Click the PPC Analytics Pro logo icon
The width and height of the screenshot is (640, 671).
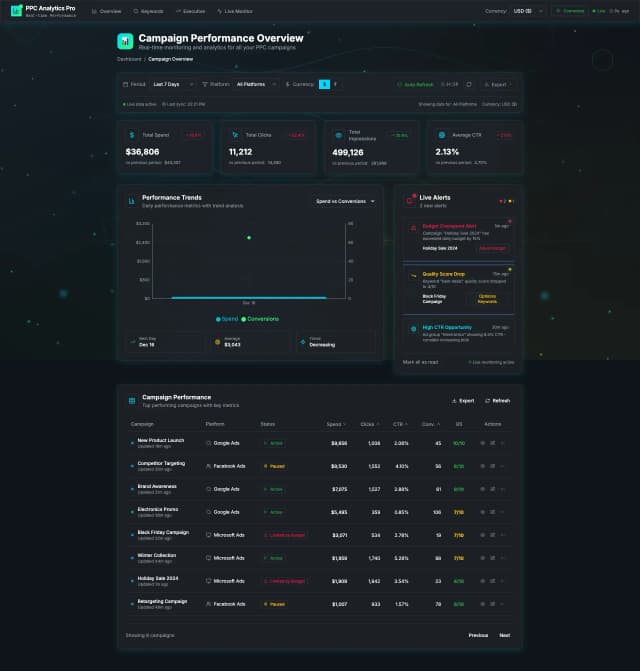[x=16, y=10]
